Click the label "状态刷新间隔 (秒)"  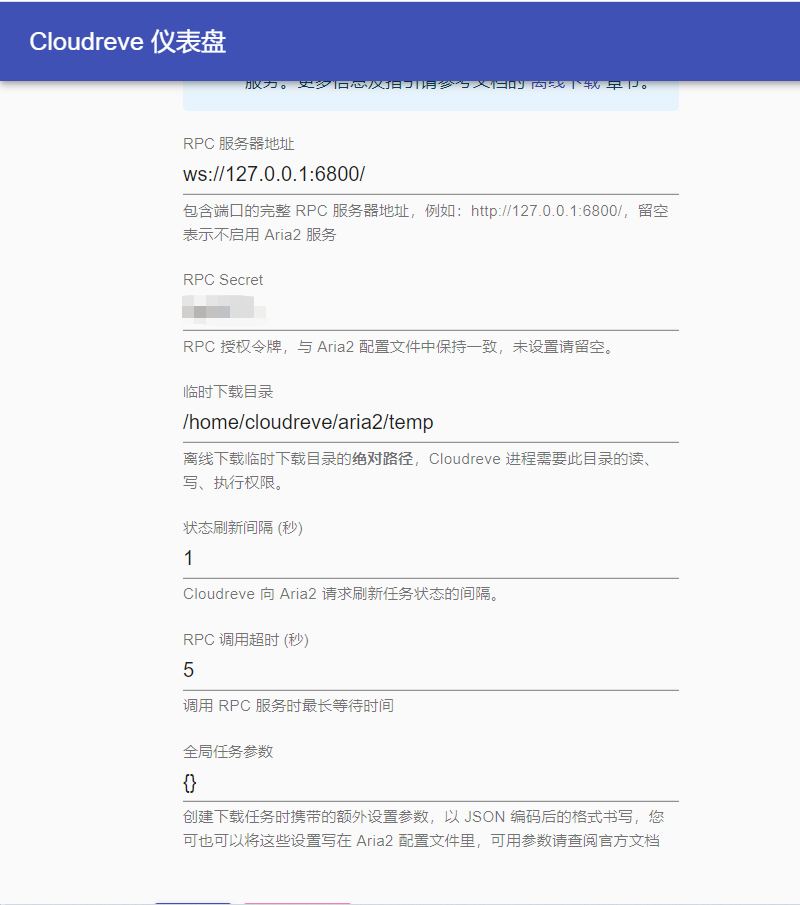(x=243, y=528)
